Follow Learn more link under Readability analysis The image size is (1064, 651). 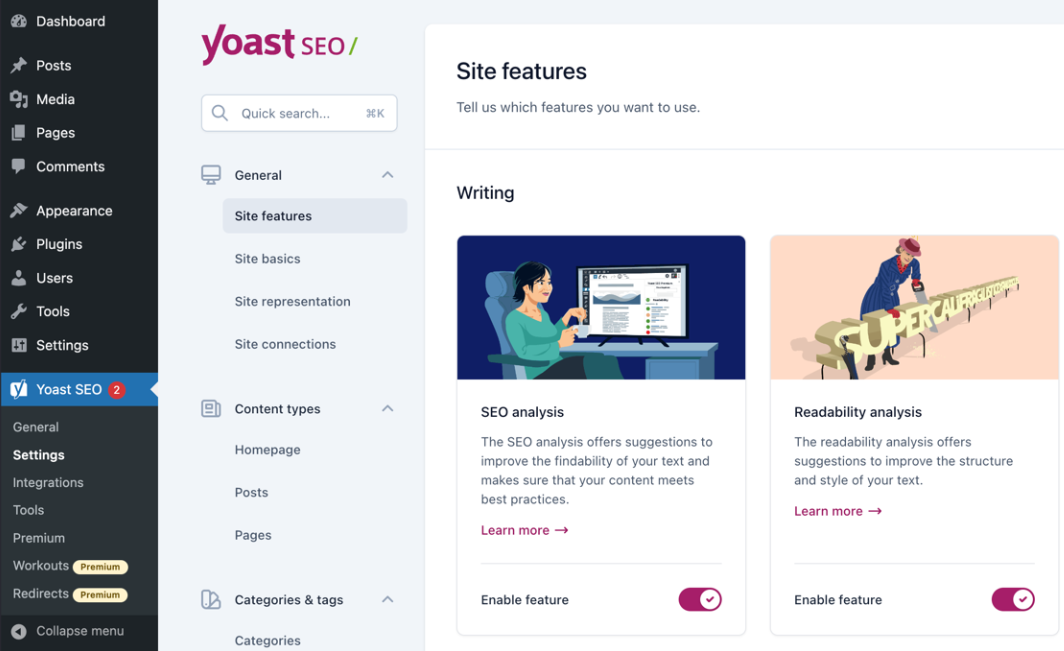[838, 511]
